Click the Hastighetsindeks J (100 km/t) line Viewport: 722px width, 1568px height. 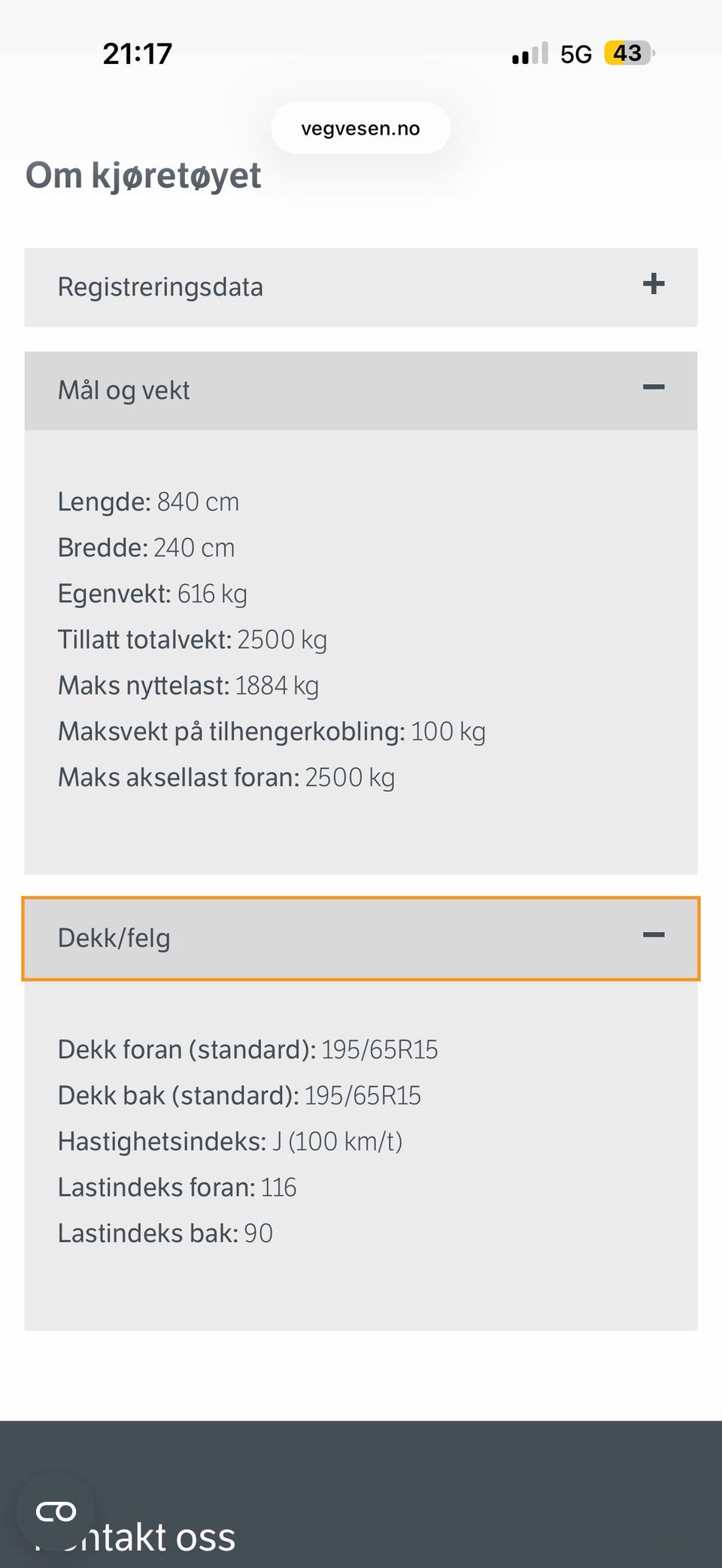230,1142
